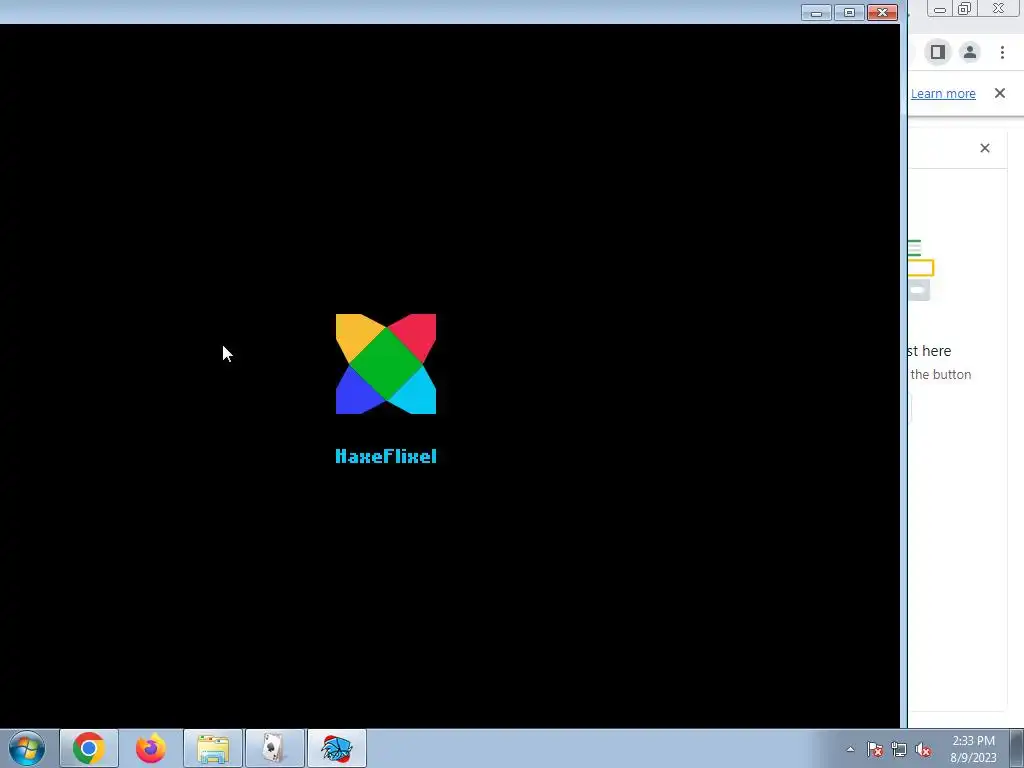Dismiss the Chrome infobar with its X
1024x768 pixels.
pyautogui.click(x=1000, y=93)
